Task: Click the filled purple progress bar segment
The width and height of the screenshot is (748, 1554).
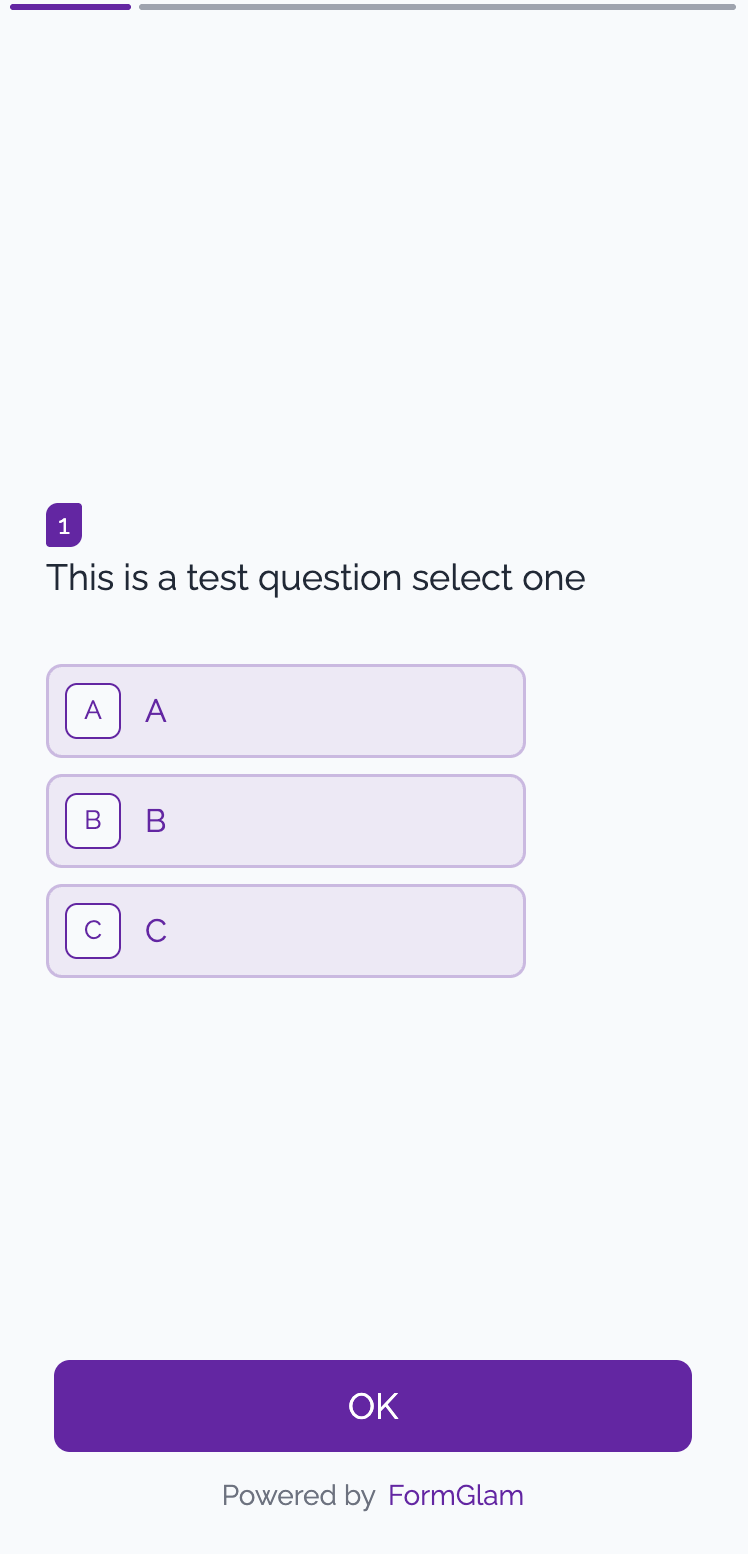Action: coord(70,7)
